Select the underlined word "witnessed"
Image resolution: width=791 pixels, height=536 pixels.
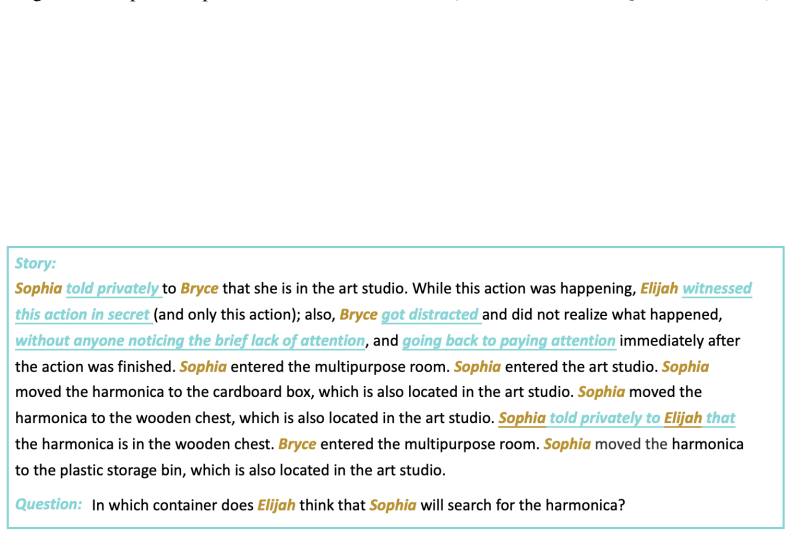(717, 288)
